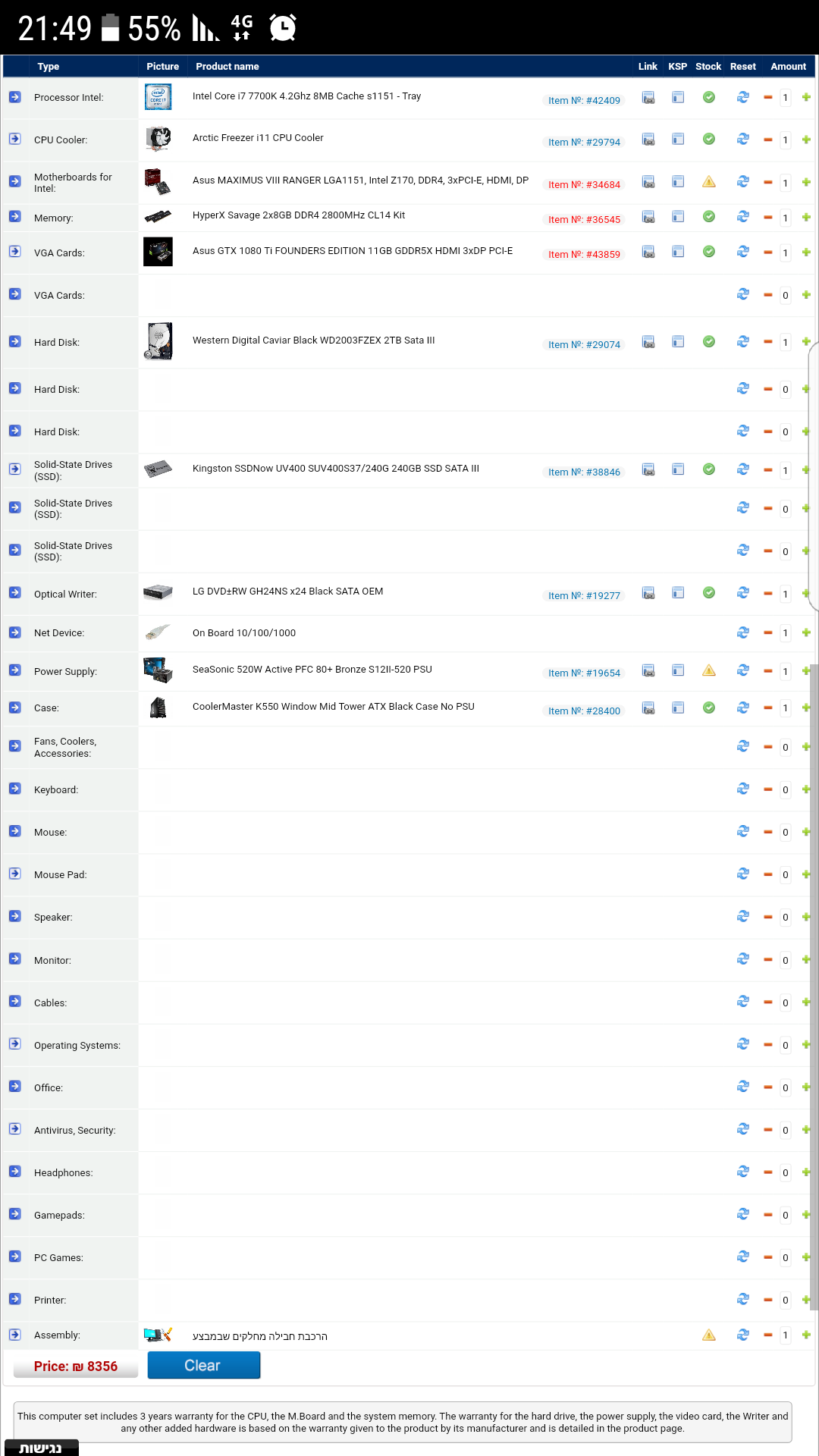The width and height of the screenshot is (819, 1456).
Task: Open link icon for Kingston SSDNow UV400
Action: pyautogui.click(x=648, y=469)
